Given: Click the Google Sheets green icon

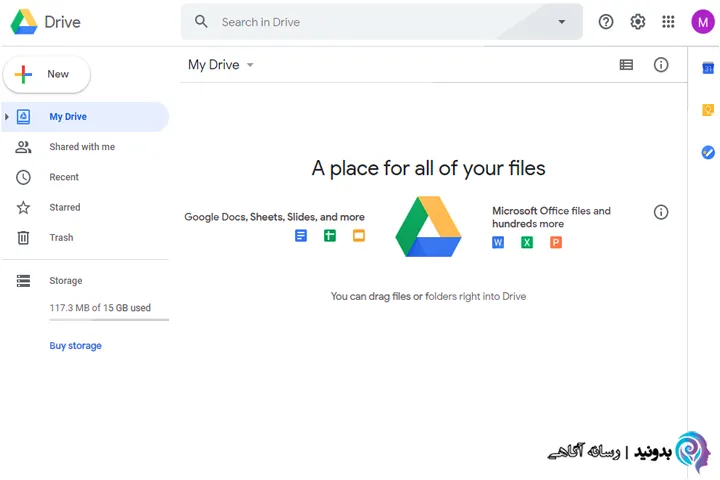Looking at the screenshot, I should tap(330, 236).
